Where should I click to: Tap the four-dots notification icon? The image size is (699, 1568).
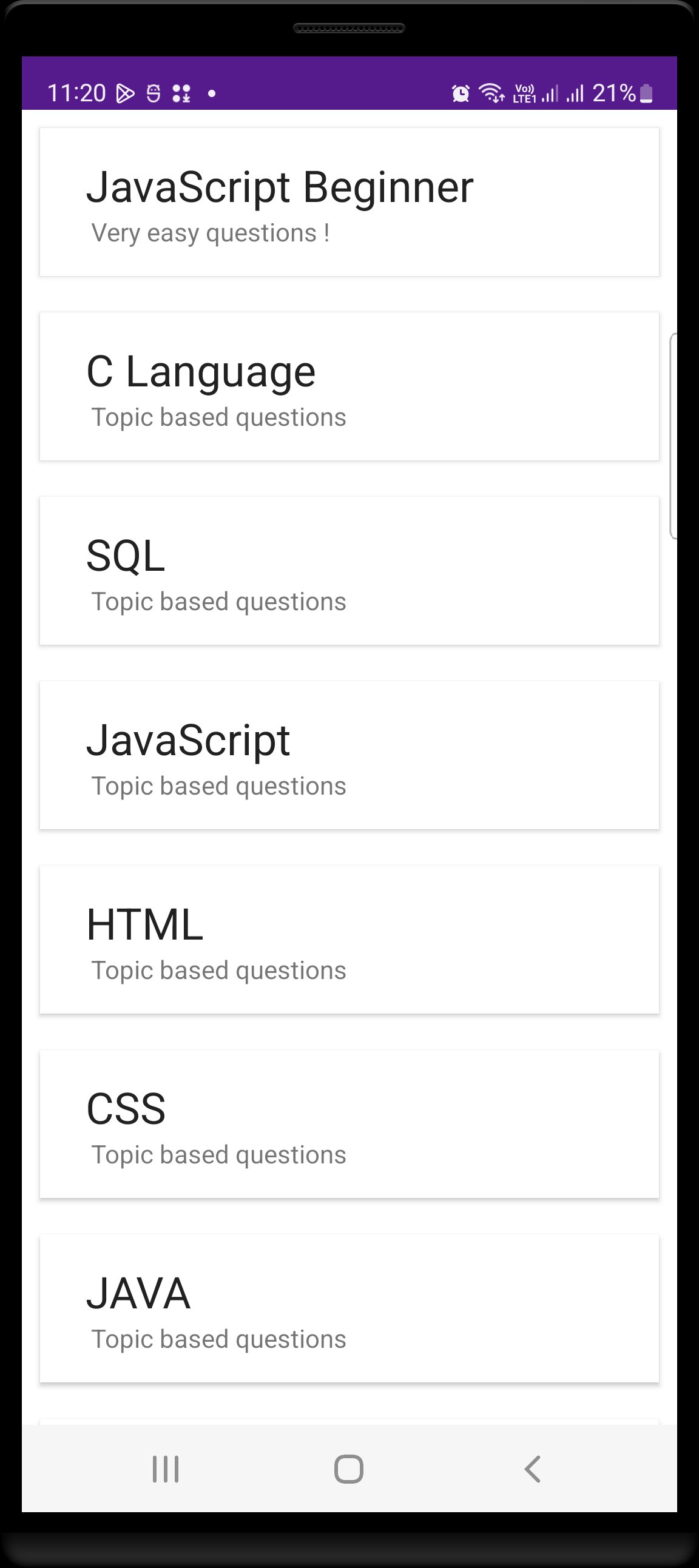[x=181, y=93]
